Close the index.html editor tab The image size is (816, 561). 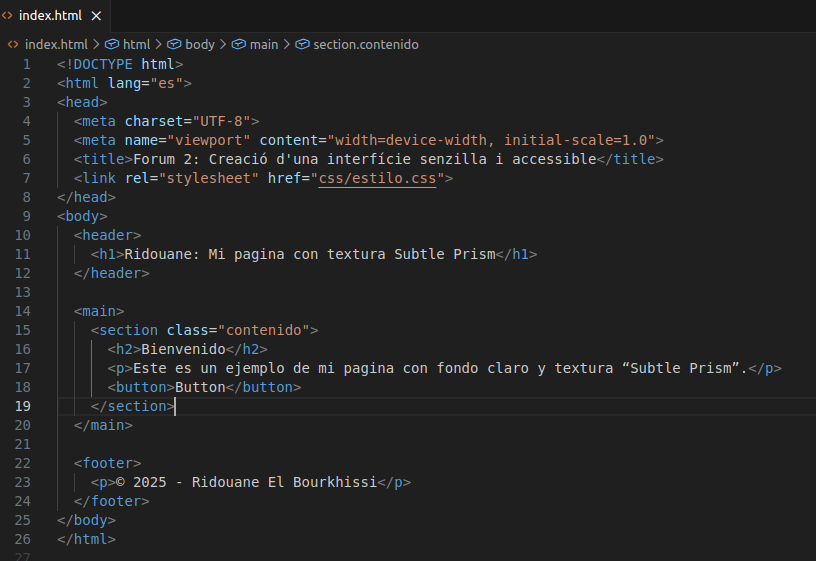pyautogui.click(x=96, y=16)
